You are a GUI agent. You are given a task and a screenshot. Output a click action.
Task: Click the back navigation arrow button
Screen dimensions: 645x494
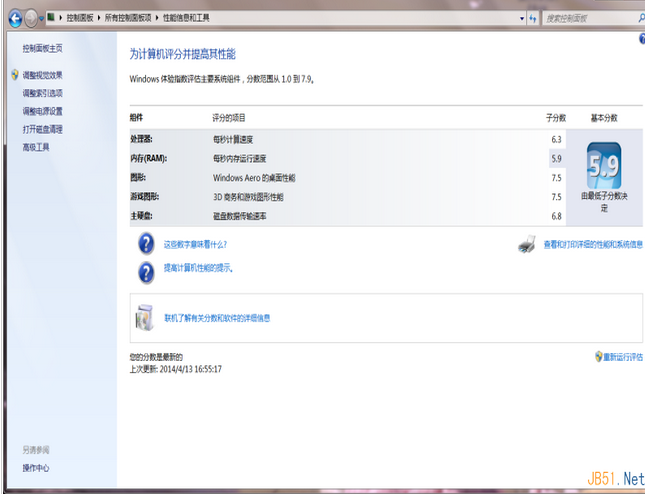coord(14,18)
